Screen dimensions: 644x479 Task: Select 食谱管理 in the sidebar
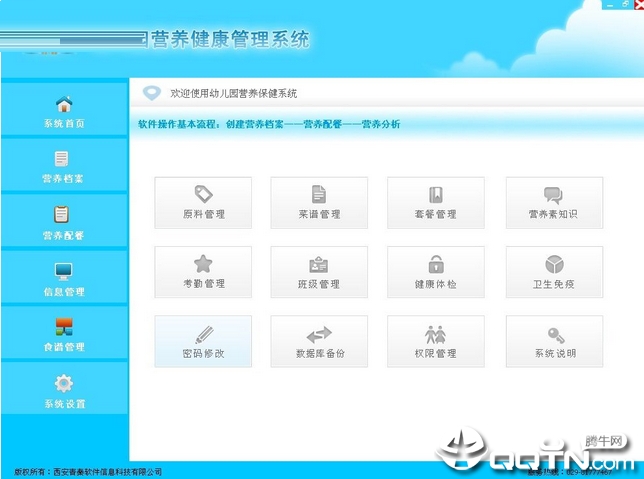64,334
